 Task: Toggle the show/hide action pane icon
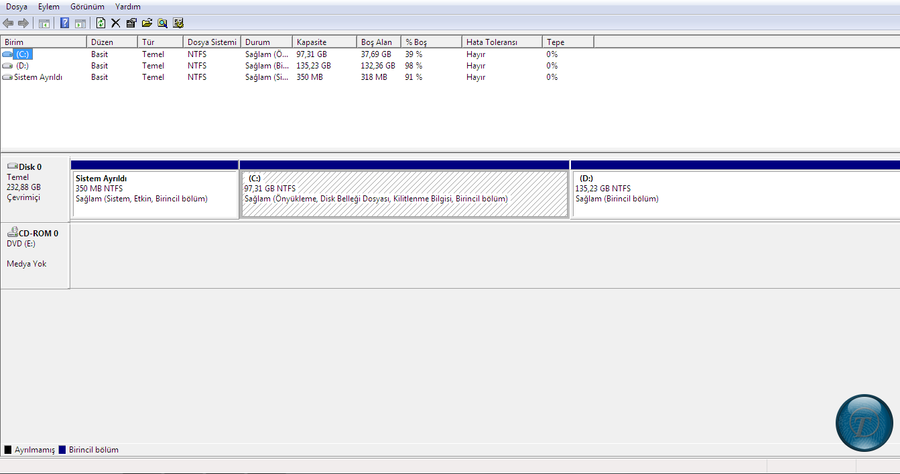(80, 23)
